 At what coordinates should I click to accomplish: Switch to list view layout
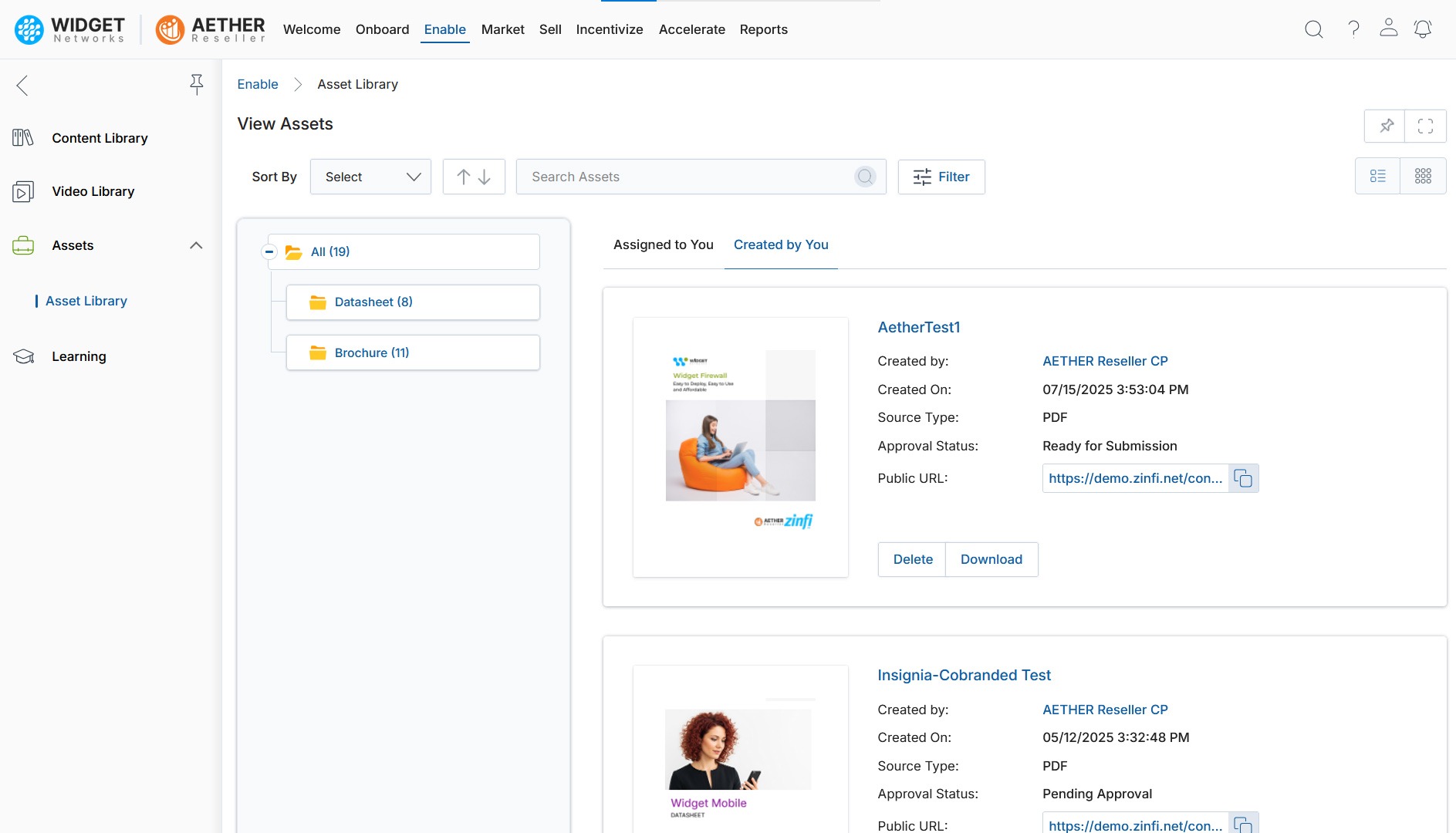point(1377,177)
